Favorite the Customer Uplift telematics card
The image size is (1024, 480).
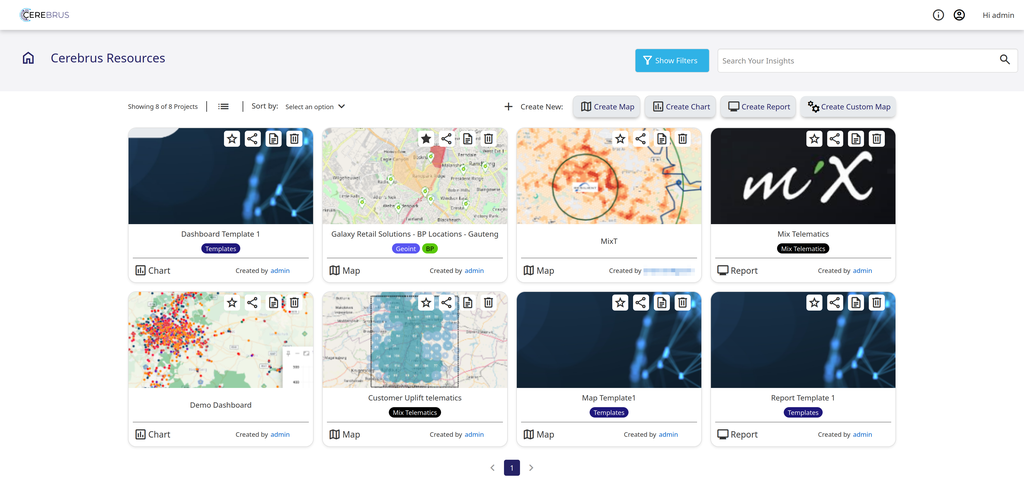[426, 302]
